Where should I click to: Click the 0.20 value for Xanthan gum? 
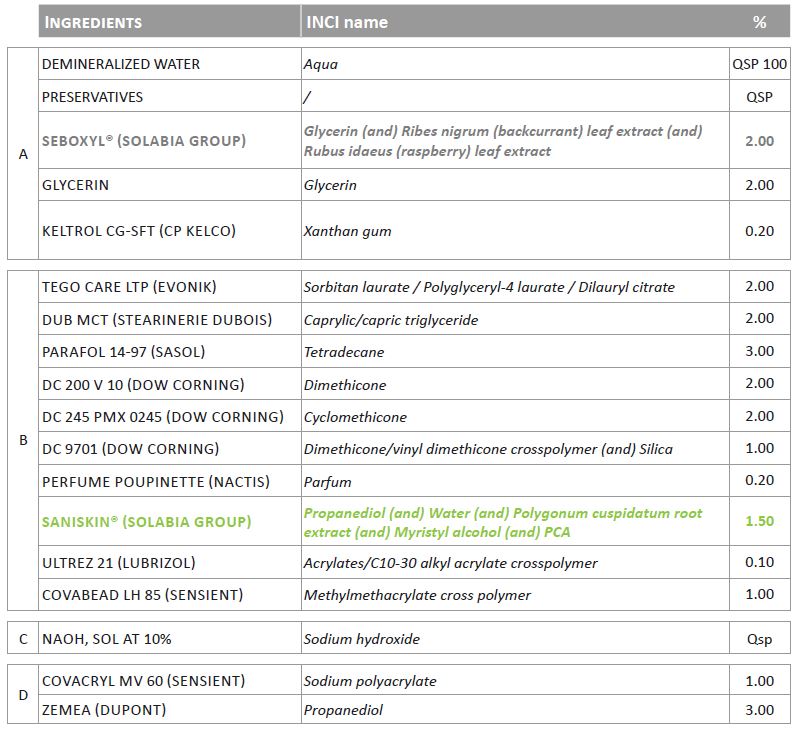point(759,231)
